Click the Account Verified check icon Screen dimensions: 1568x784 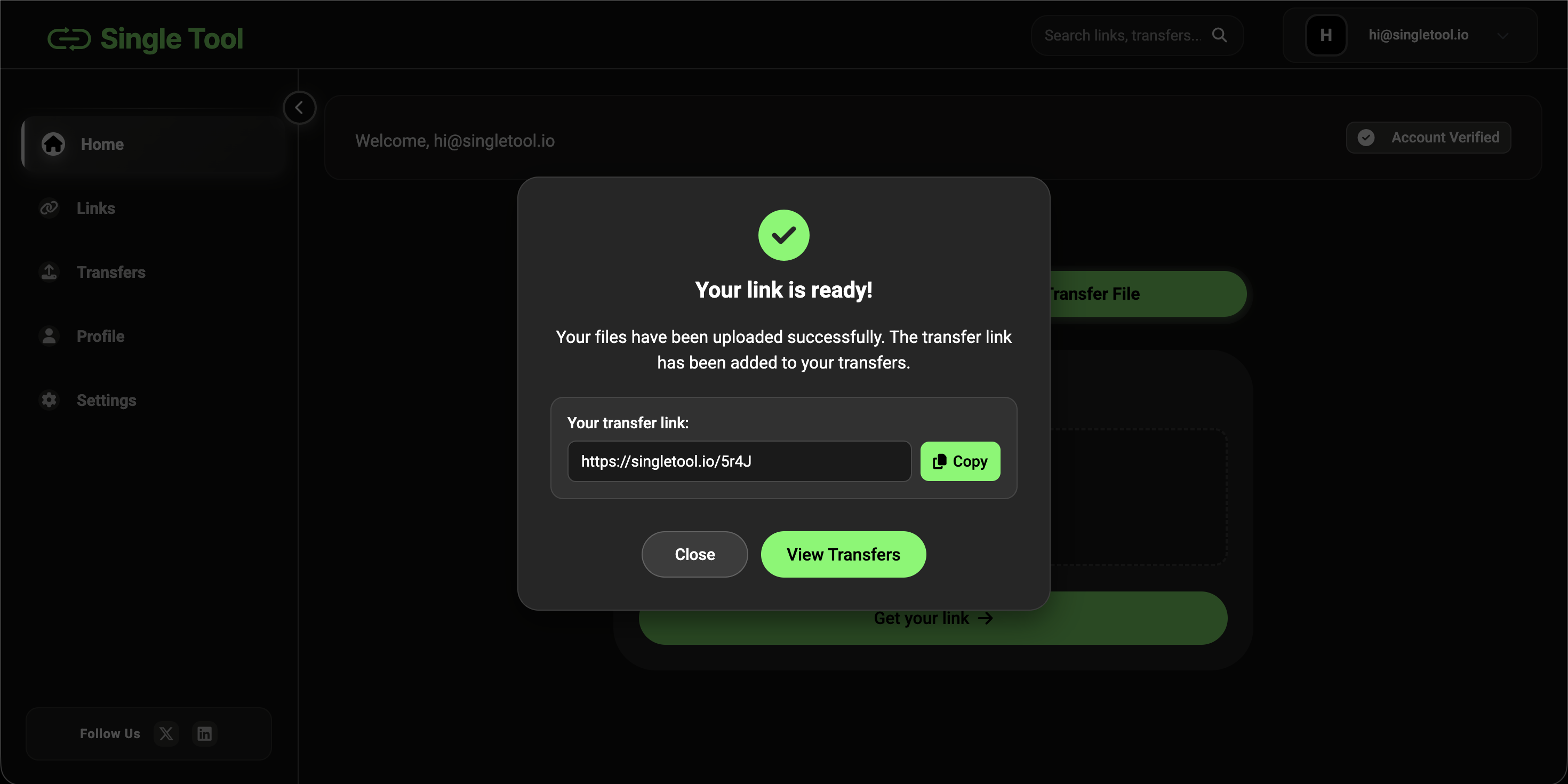(x=1366, y=138)
